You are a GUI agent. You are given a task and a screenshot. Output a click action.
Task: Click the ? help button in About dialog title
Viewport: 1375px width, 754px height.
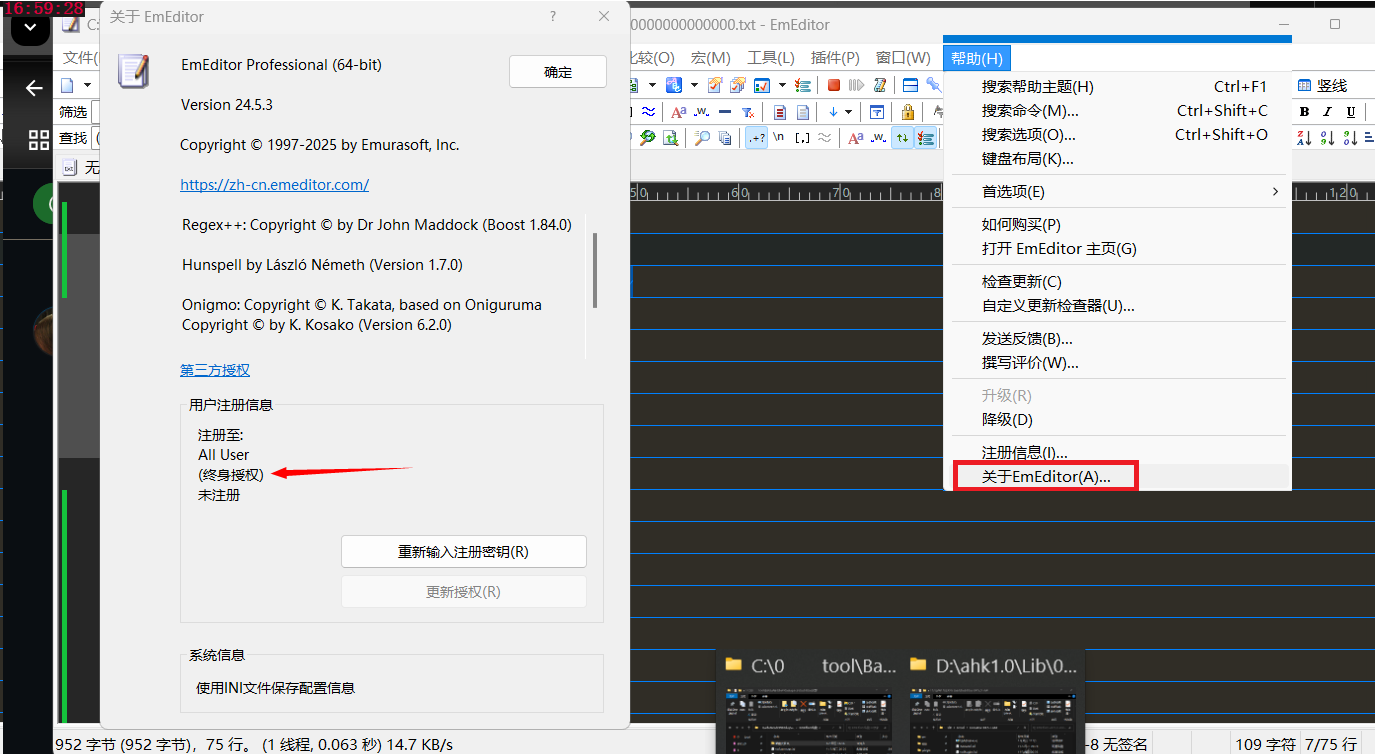coord(553,17)
